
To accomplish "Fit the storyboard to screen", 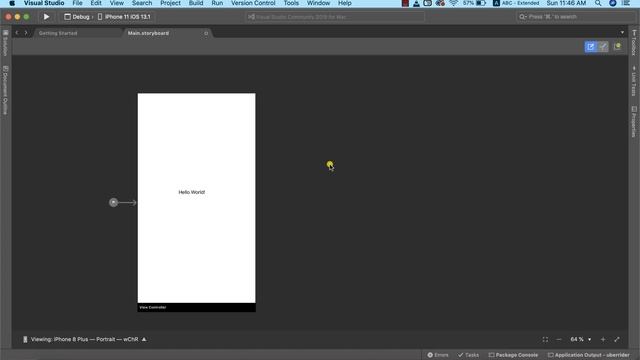I will pyautogui.click(x=545, y=339).
